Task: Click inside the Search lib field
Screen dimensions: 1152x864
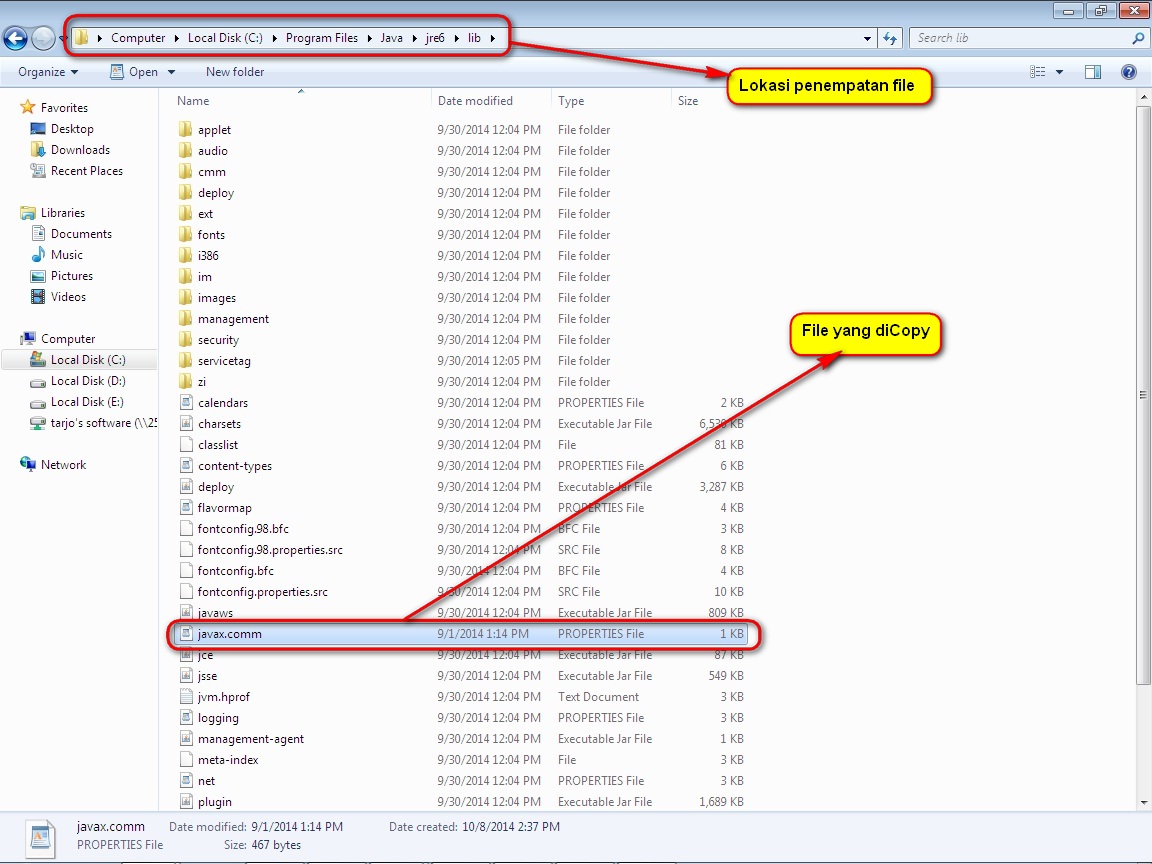Action: (1021, 38)
